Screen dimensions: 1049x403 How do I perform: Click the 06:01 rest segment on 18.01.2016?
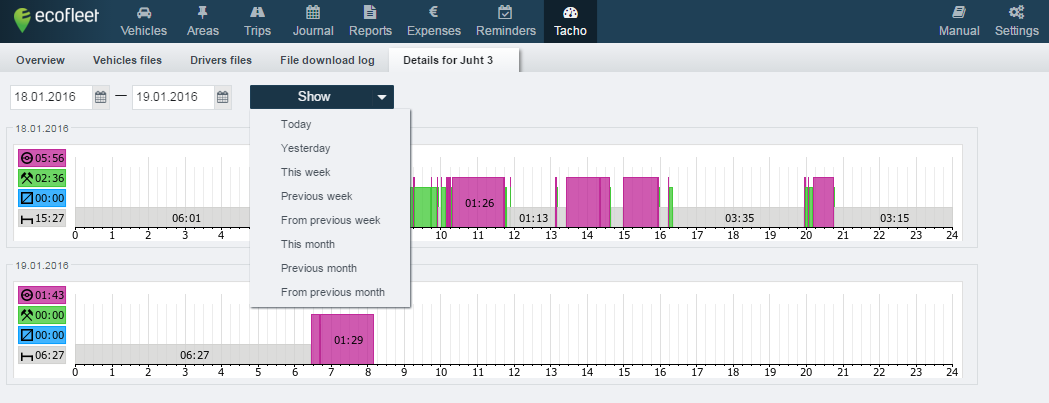click(x=163, y=218)
